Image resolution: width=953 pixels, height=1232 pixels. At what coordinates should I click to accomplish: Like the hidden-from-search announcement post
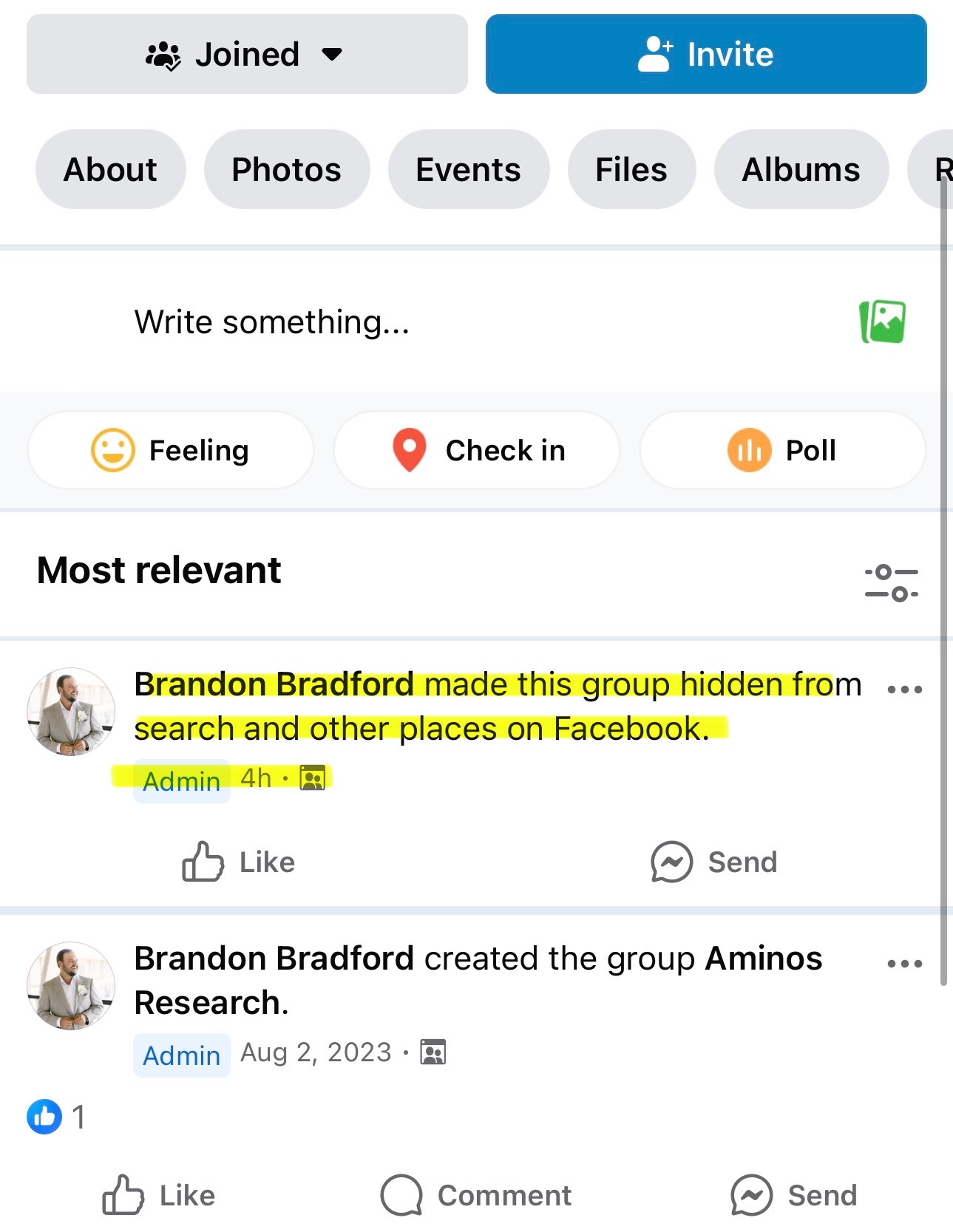238,862
